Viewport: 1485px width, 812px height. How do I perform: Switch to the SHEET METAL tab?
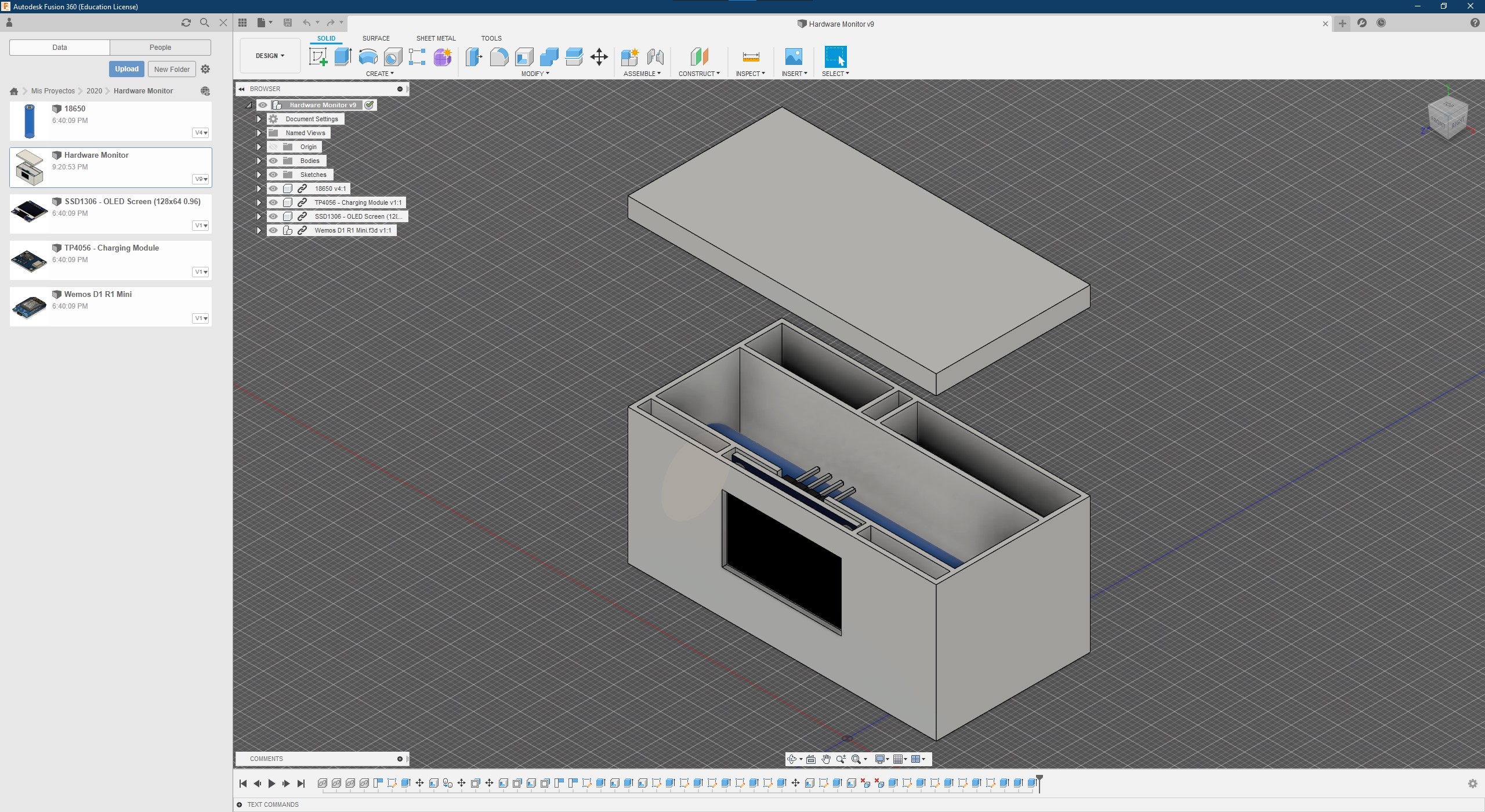pos(436,38)
